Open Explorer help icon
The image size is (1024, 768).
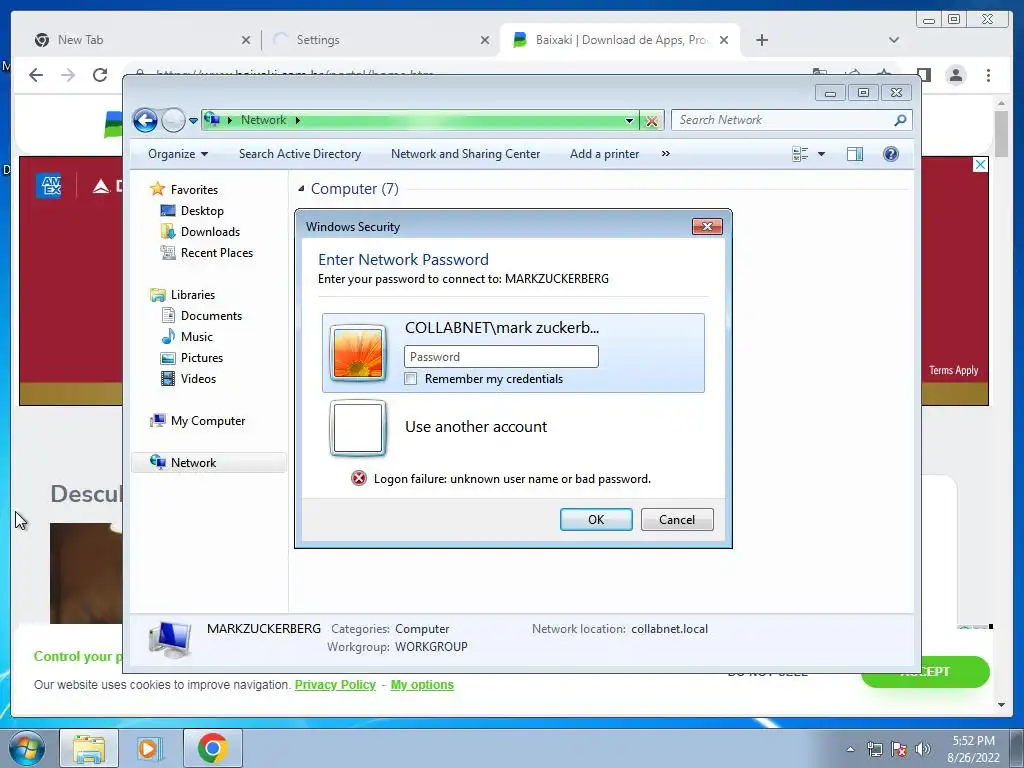(891, 154)
